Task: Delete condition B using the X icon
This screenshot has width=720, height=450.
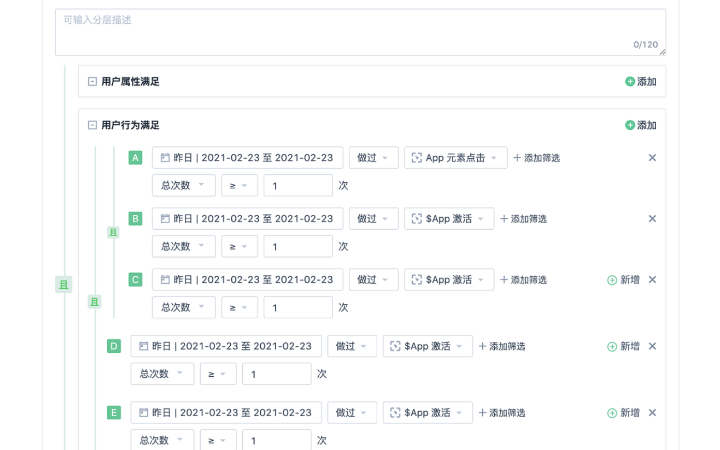Action: [x=652, y=219]
